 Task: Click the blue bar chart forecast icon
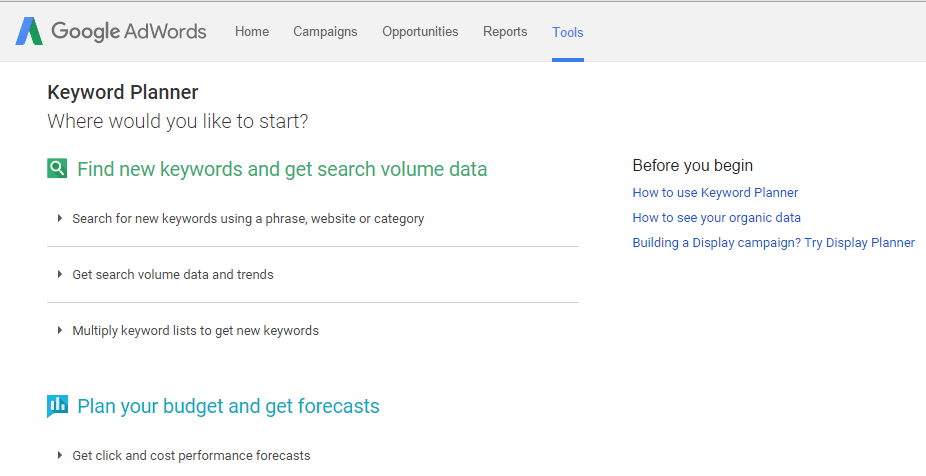click(57, 406)
